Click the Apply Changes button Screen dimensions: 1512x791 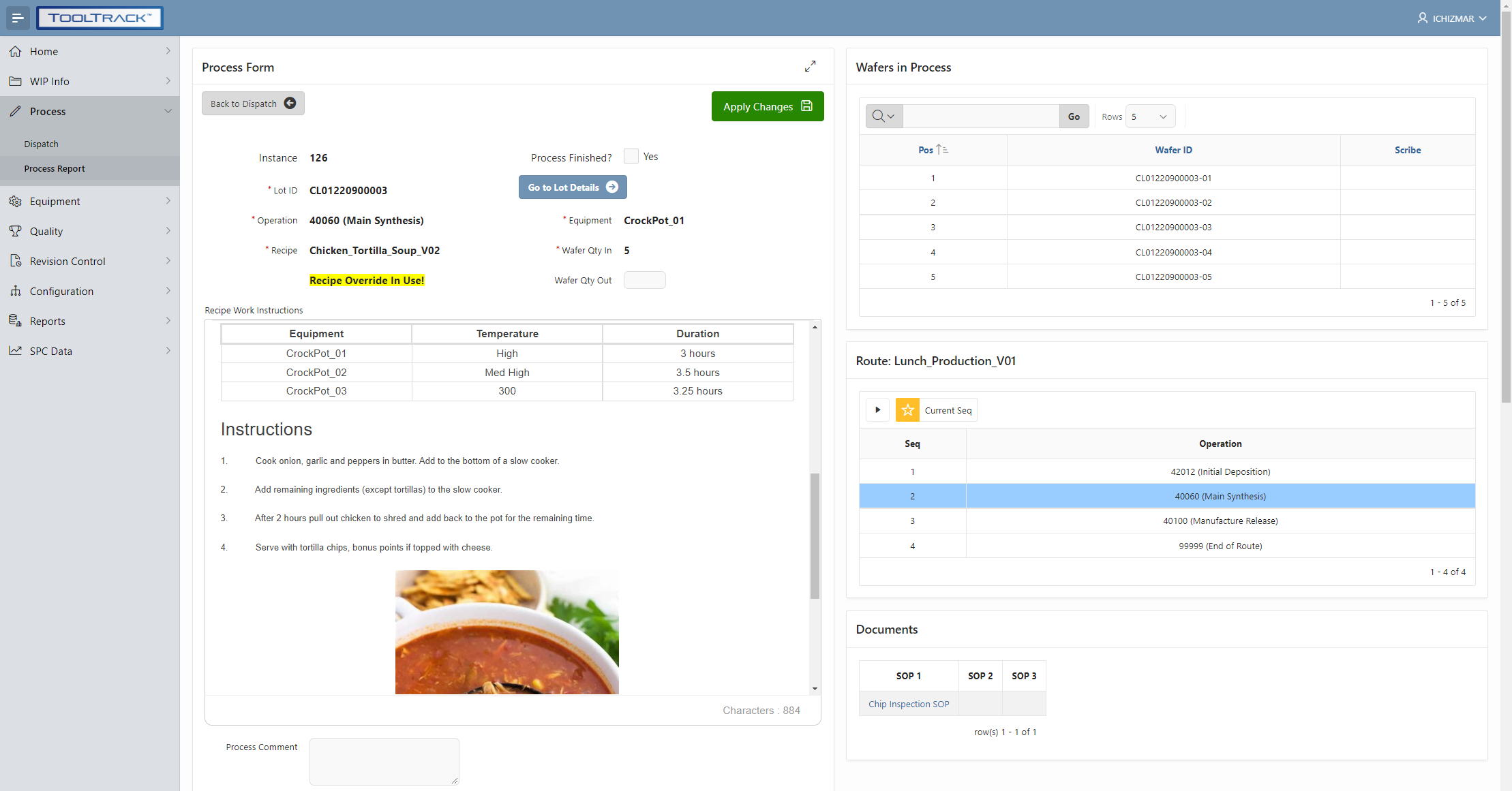767,106
